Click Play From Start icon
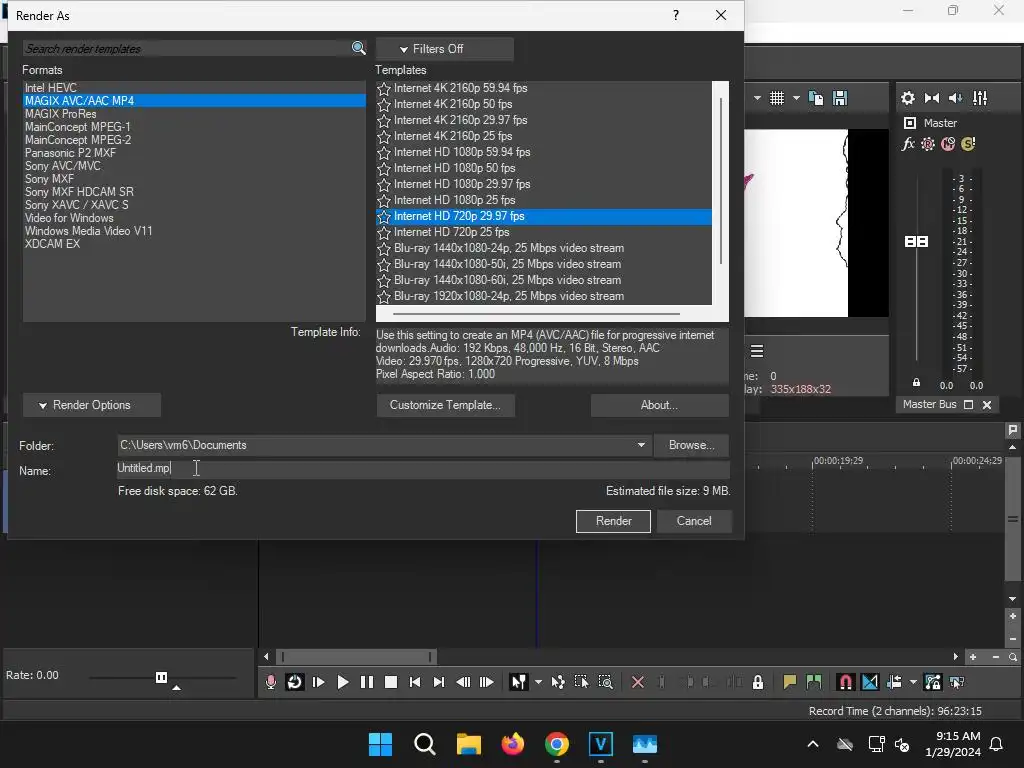 319,682
